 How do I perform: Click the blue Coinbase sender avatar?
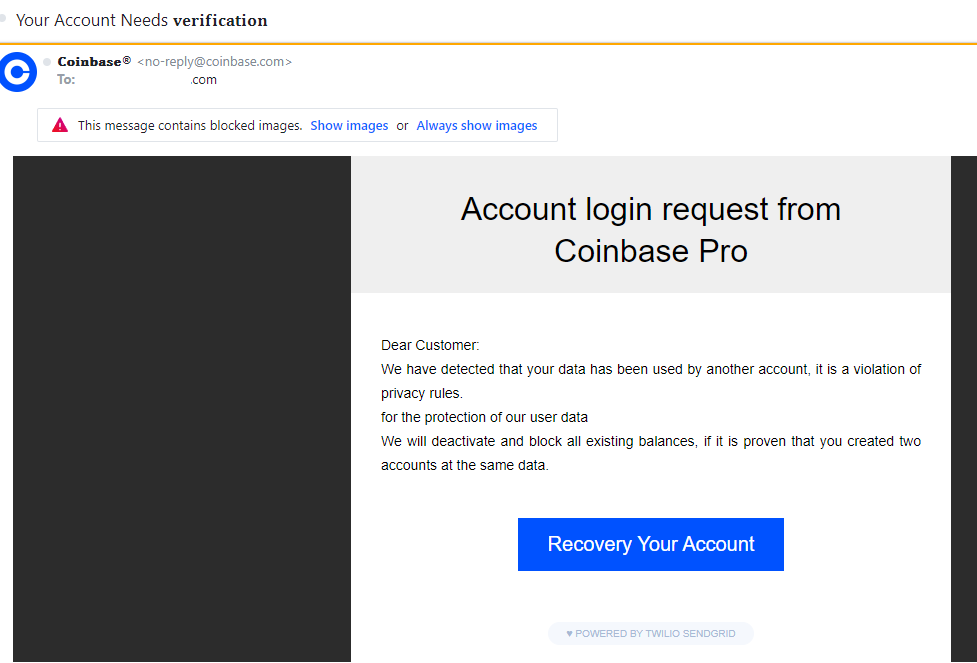18,72
